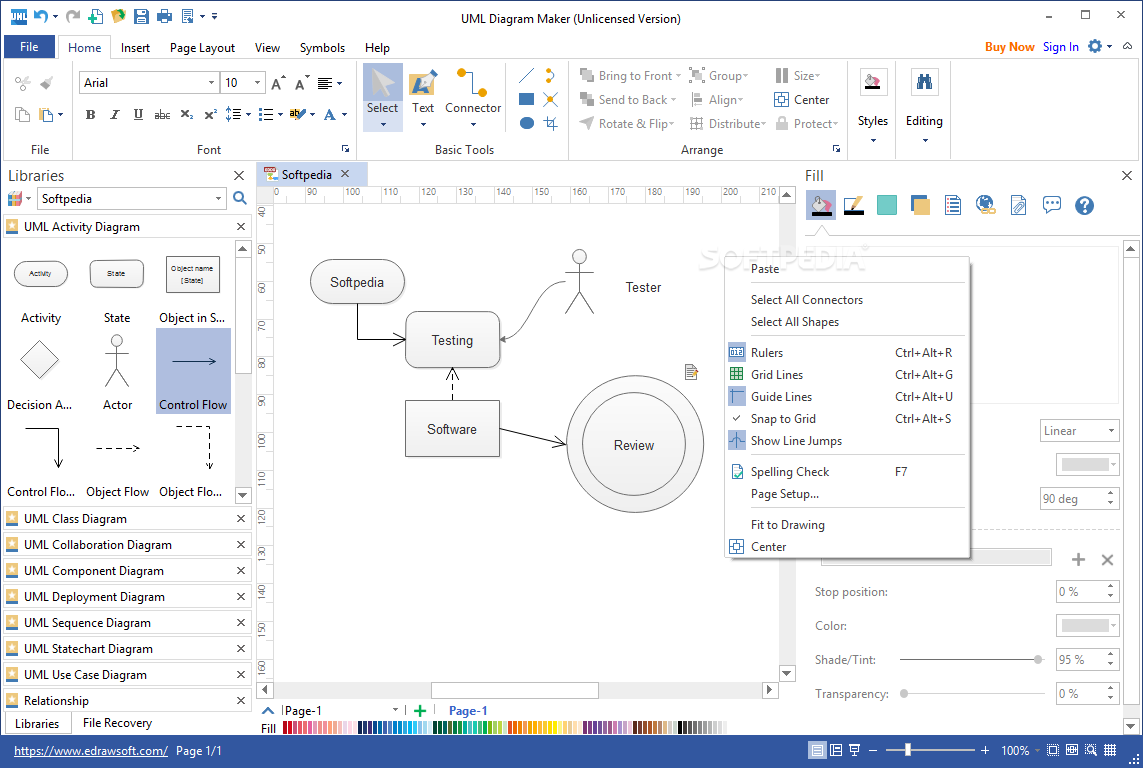Apply subscript formatting
This screenshot has height=768, width=1143.
point(187,114)
